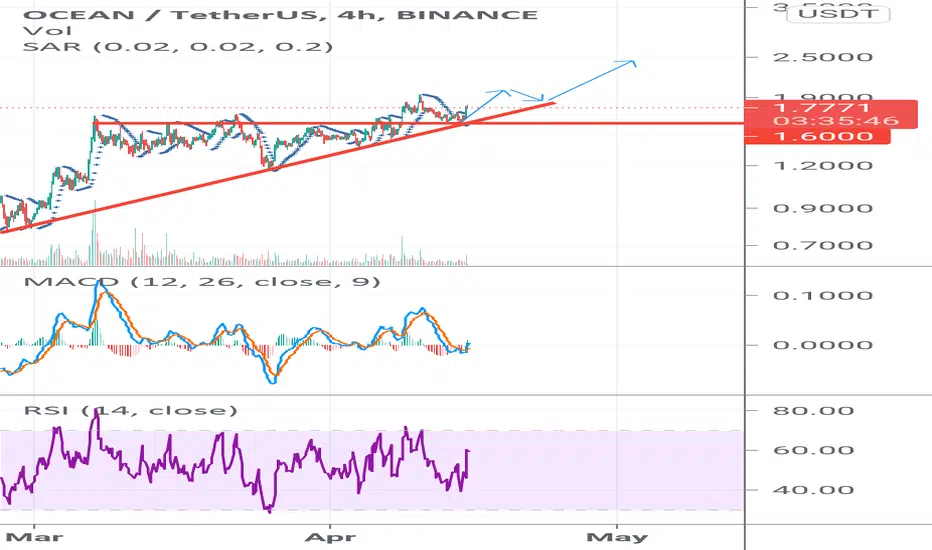
Task: Click the Mar date on time axis
Action: (34, 538)
